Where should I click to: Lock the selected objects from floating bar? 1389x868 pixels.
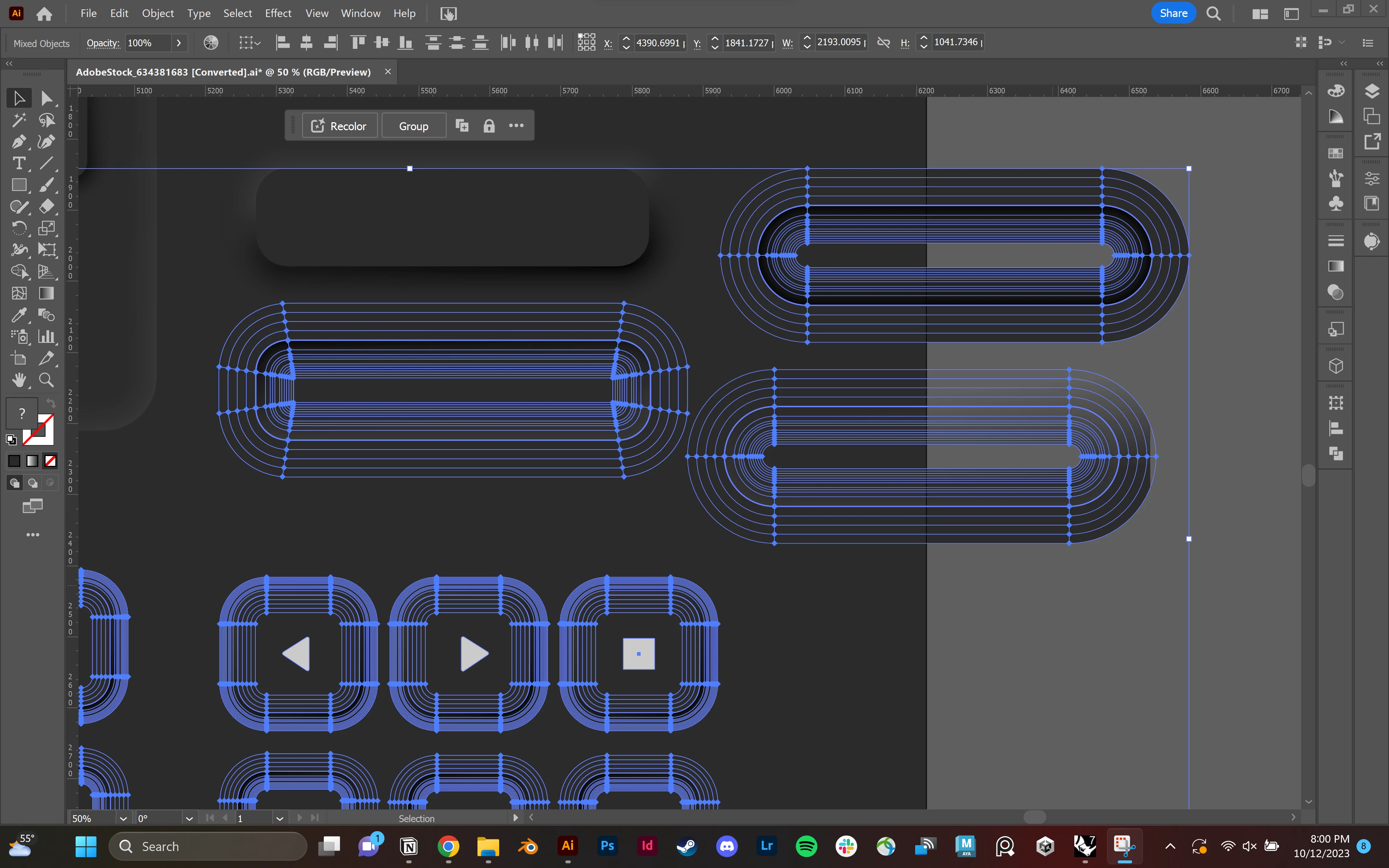(488, 126)
